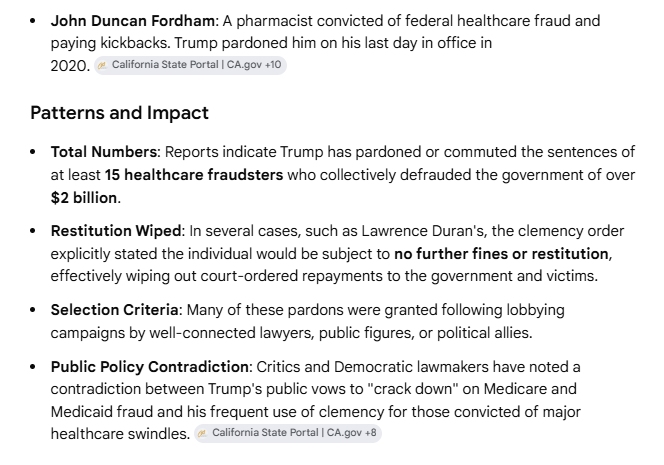Click the bold name "John Duncan Fordham"
The width and height of the screenshot is (664, 465).
[132, 19]
